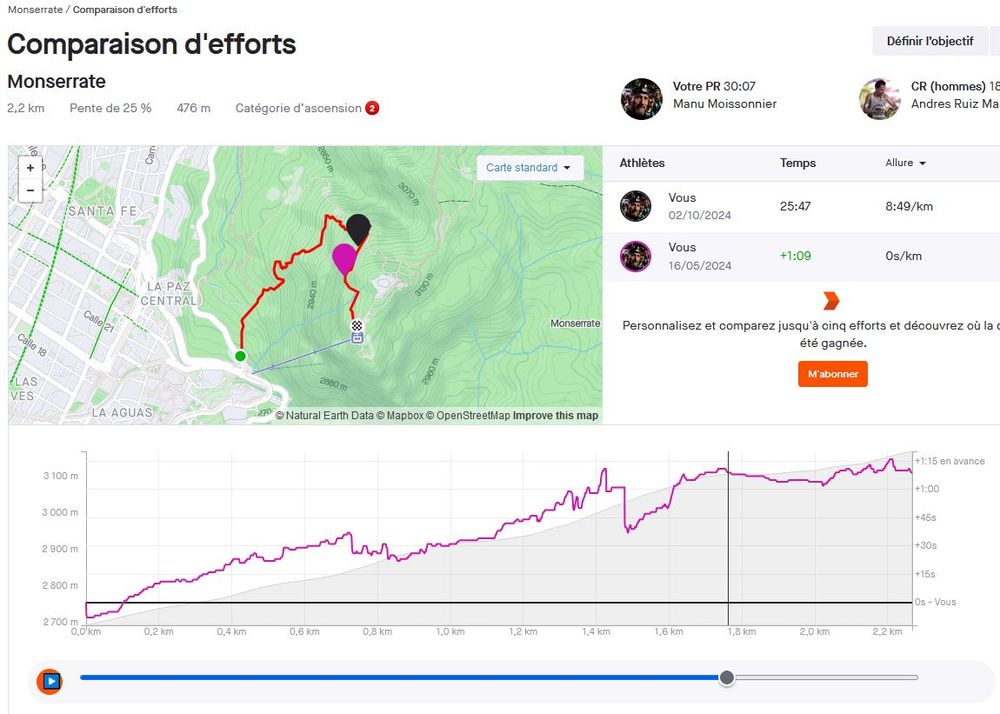The height and width of the screenshot is (714, 1000).
Task: Click the orange chevron subscription icon
Action: click(831, 301)
